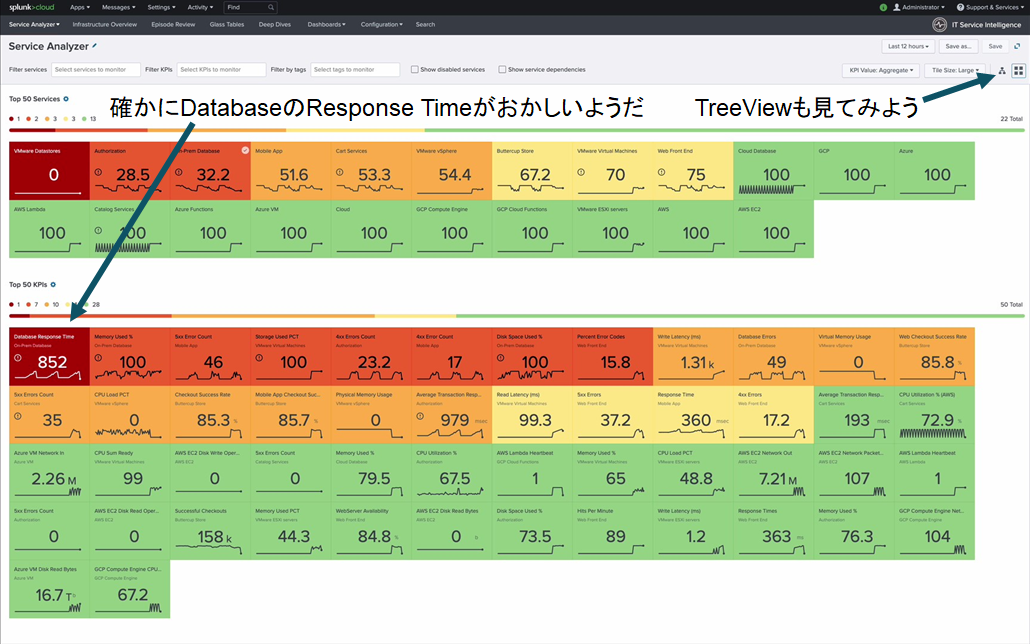Open the gear beside Top 50 KPIs
The height and width of the screenshot is (644, 1030).
coord(53,285)
